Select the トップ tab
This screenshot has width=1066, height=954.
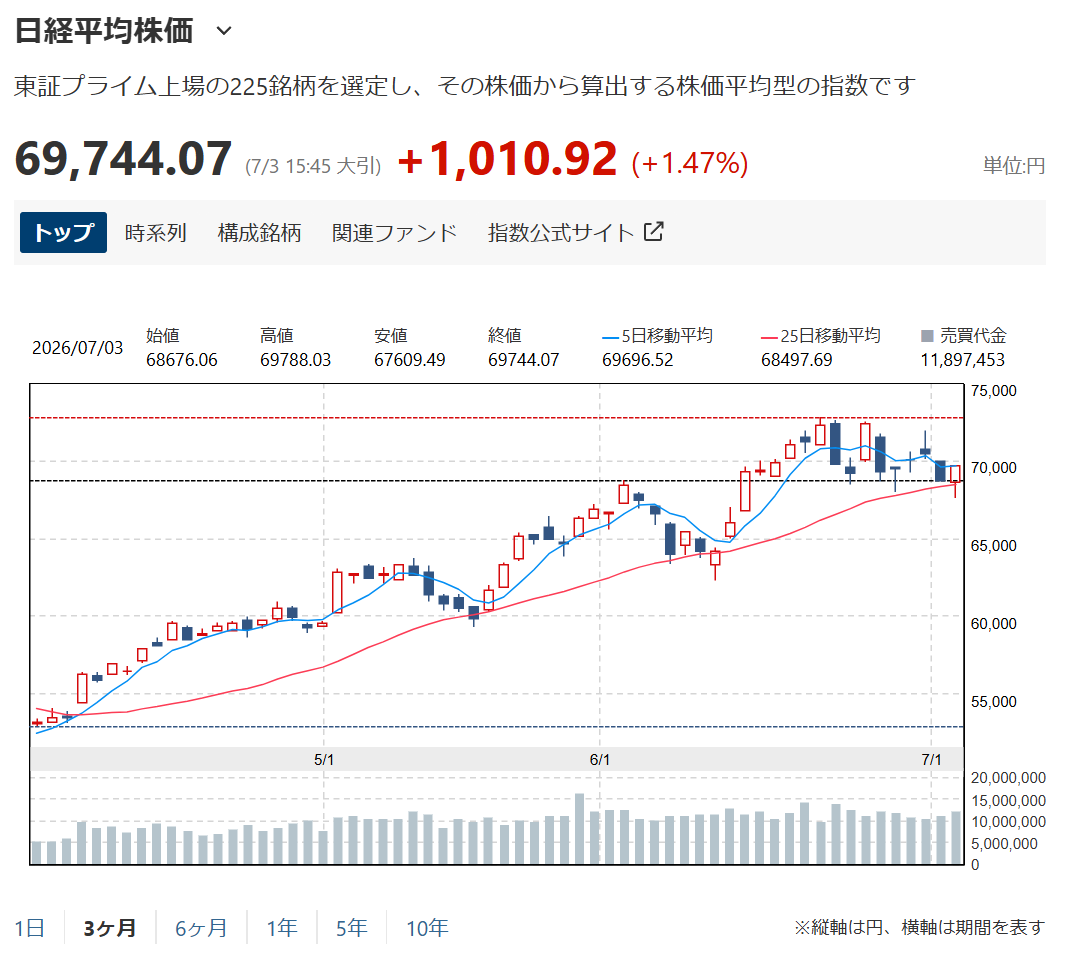click(x=63, y=233)
